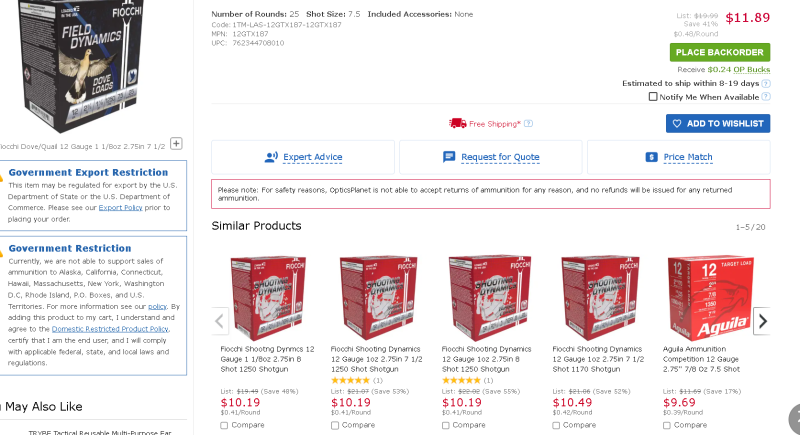Show previous similar products with left arrow

point(221,321)
